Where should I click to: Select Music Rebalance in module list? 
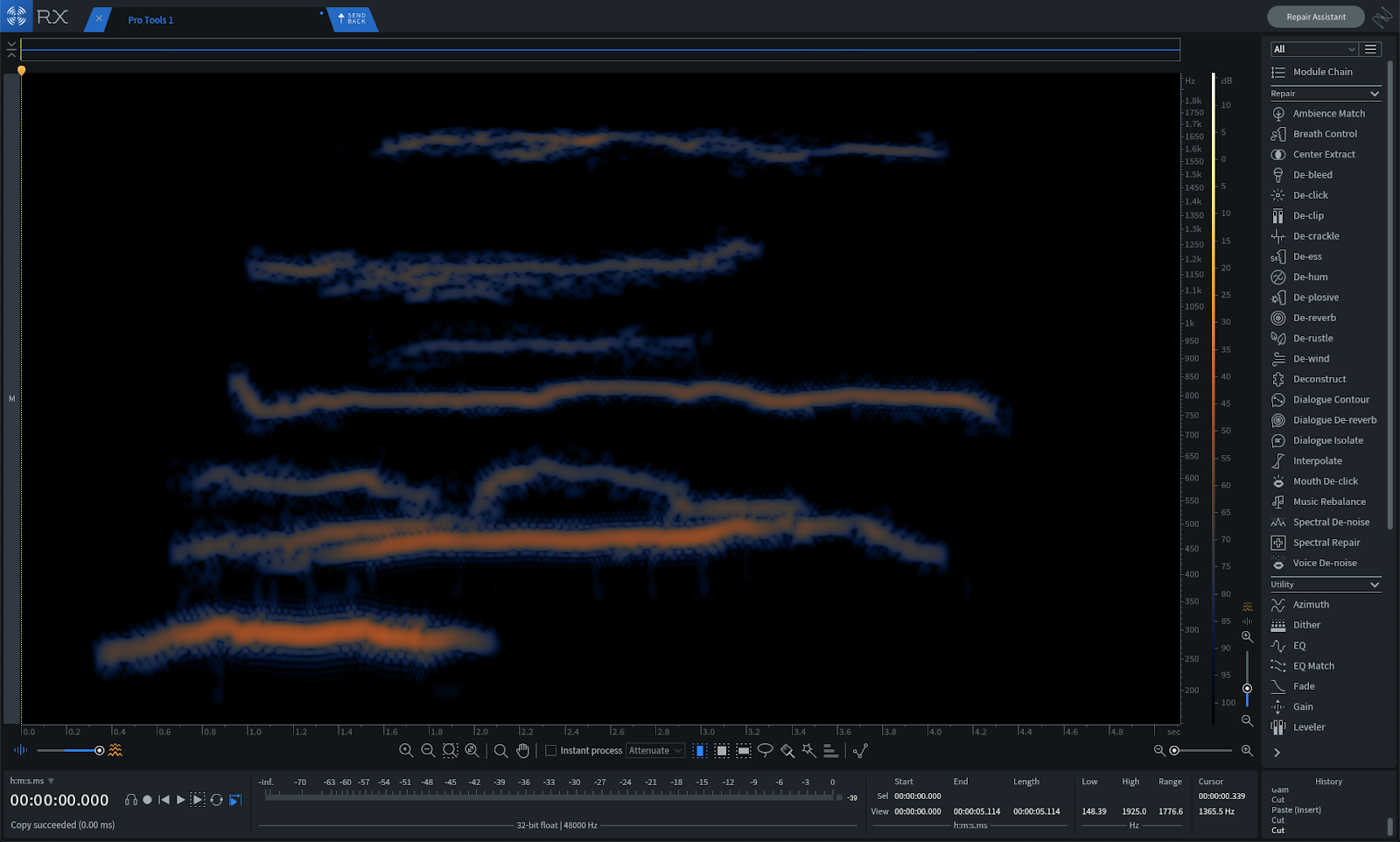point(1326,502)
